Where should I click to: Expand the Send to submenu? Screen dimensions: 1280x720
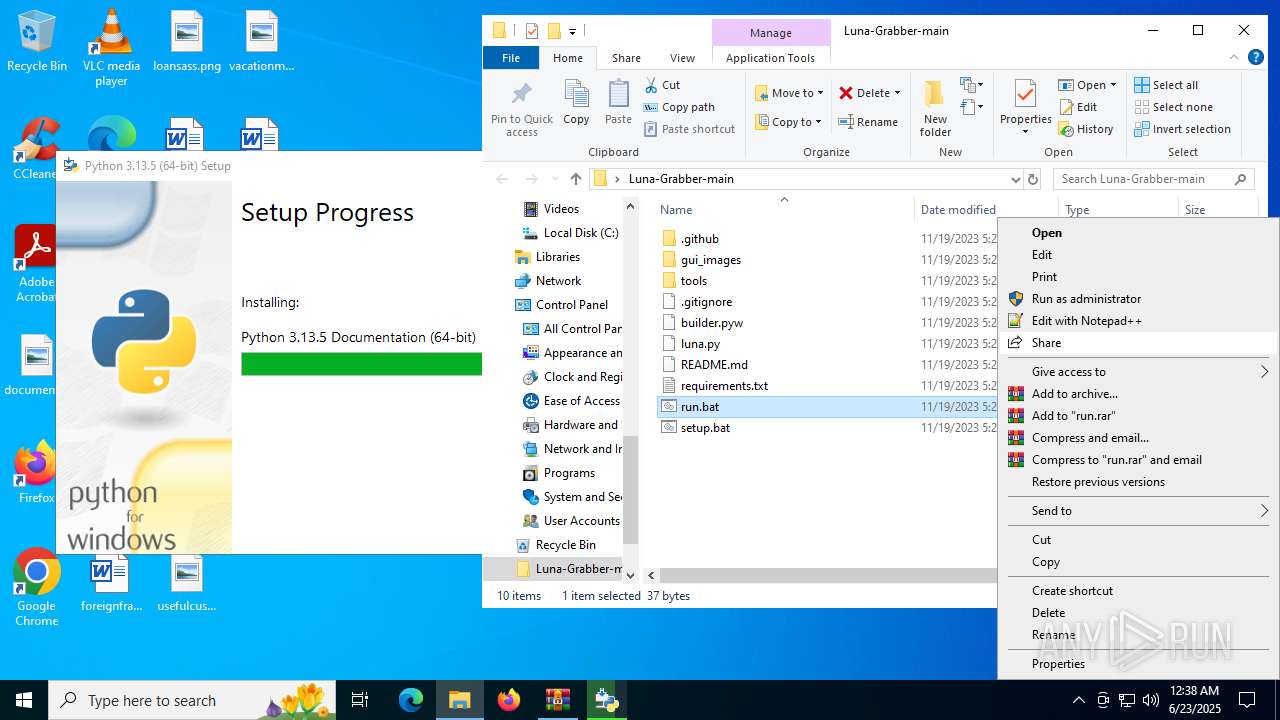(x=1138, y=511)
